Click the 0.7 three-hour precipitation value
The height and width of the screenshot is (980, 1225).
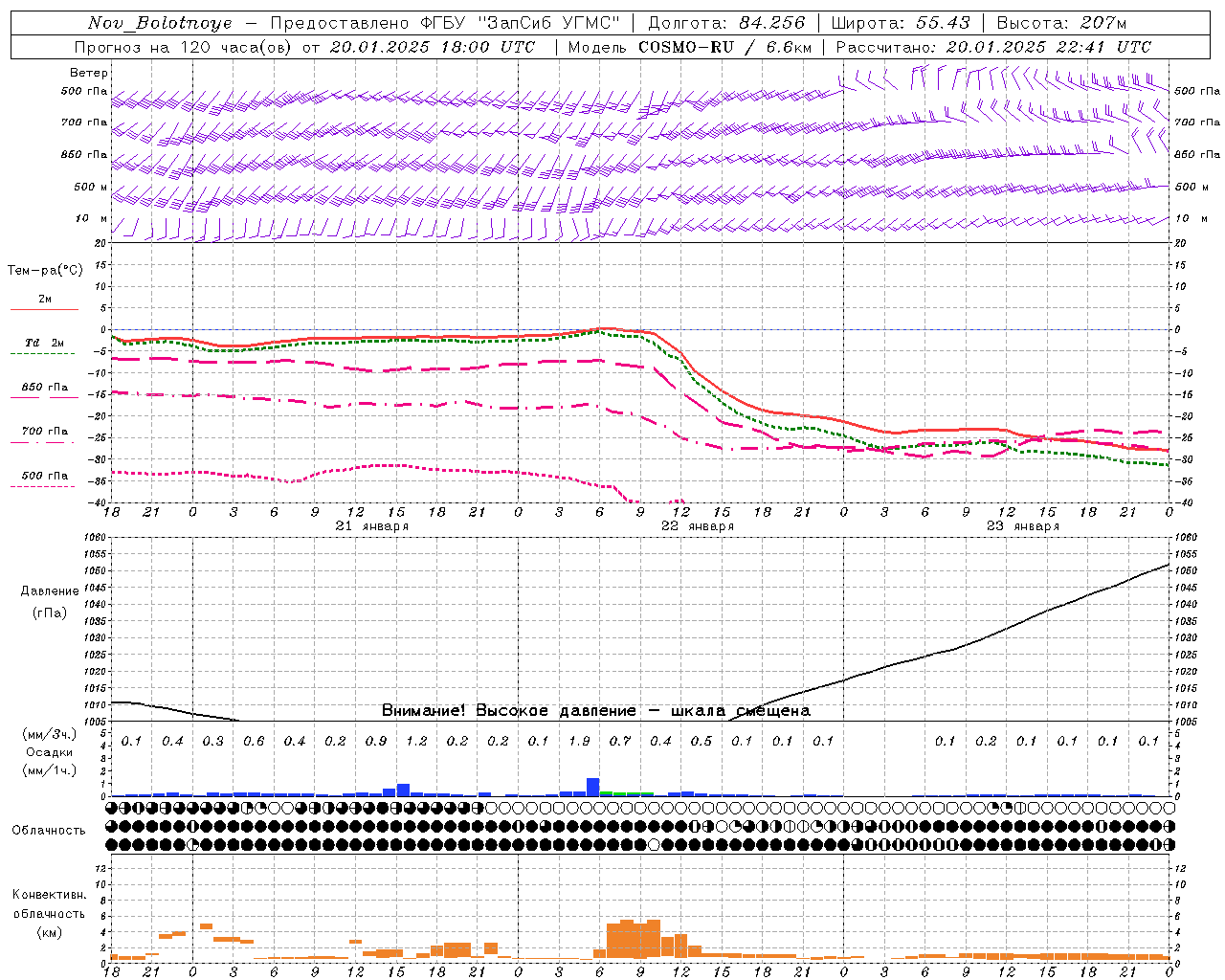click(620, 742)
